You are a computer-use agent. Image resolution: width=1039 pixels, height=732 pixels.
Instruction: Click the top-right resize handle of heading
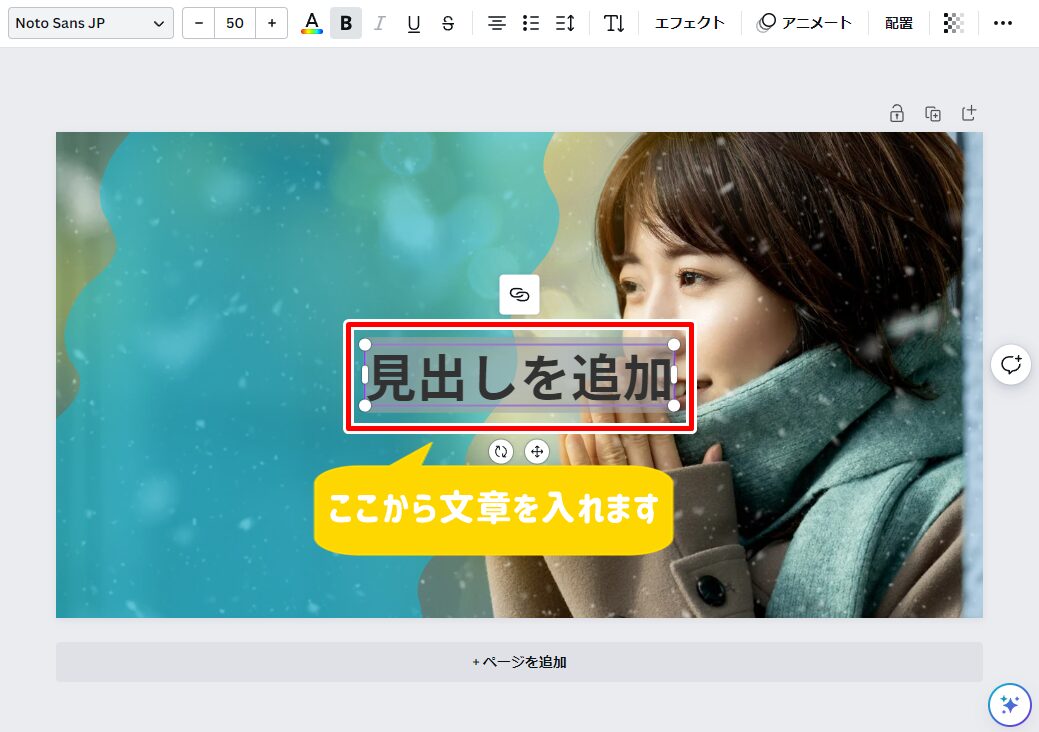(x=674, y=344)
